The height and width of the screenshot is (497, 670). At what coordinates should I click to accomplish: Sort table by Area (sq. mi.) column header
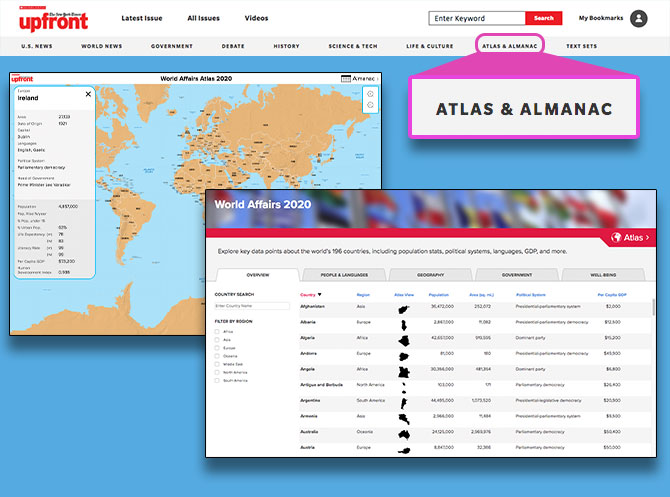coord(481,295)
